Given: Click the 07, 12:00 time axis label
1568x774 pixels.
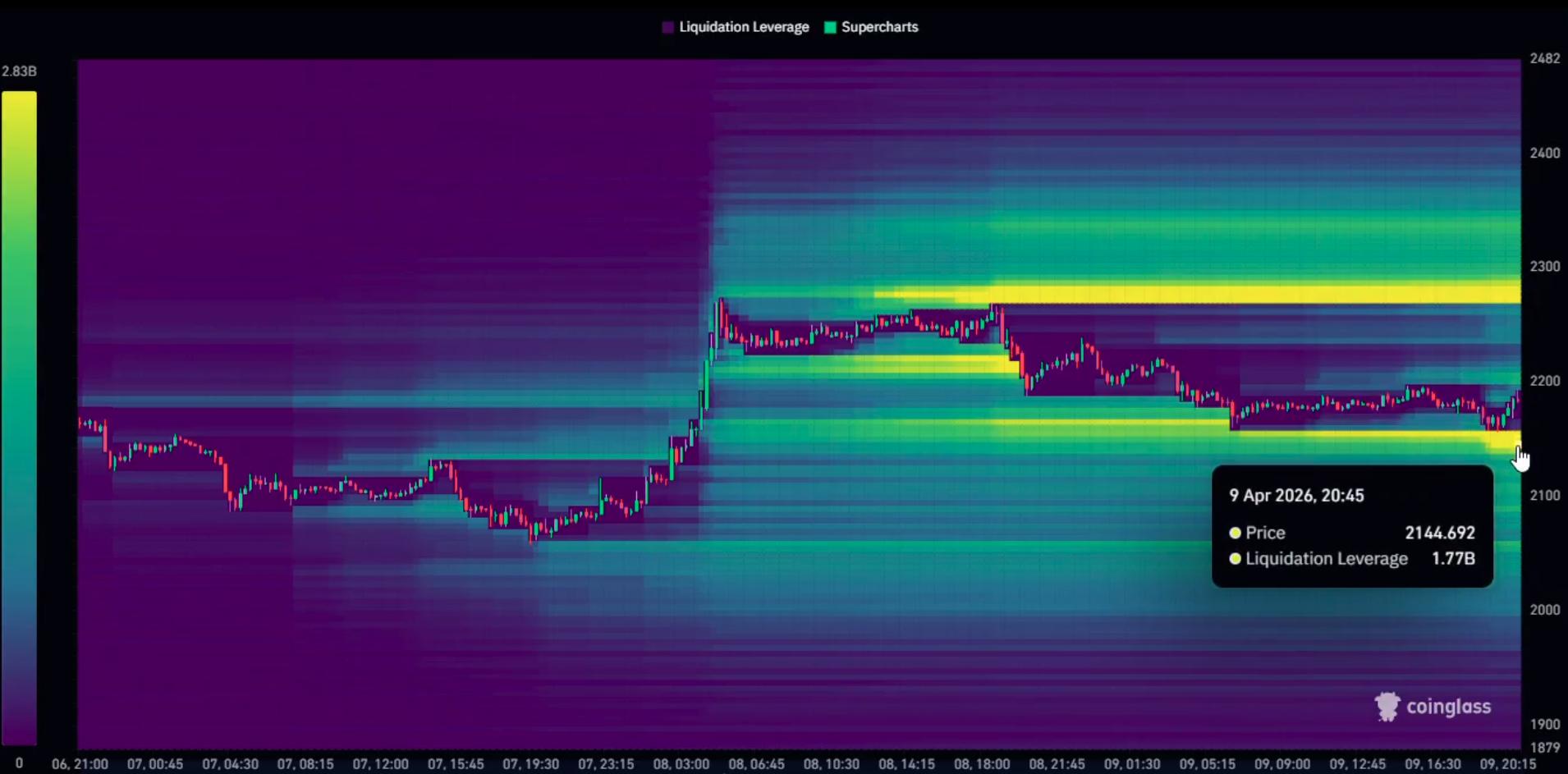Looking at the screenshot, I should click(380, 764).
